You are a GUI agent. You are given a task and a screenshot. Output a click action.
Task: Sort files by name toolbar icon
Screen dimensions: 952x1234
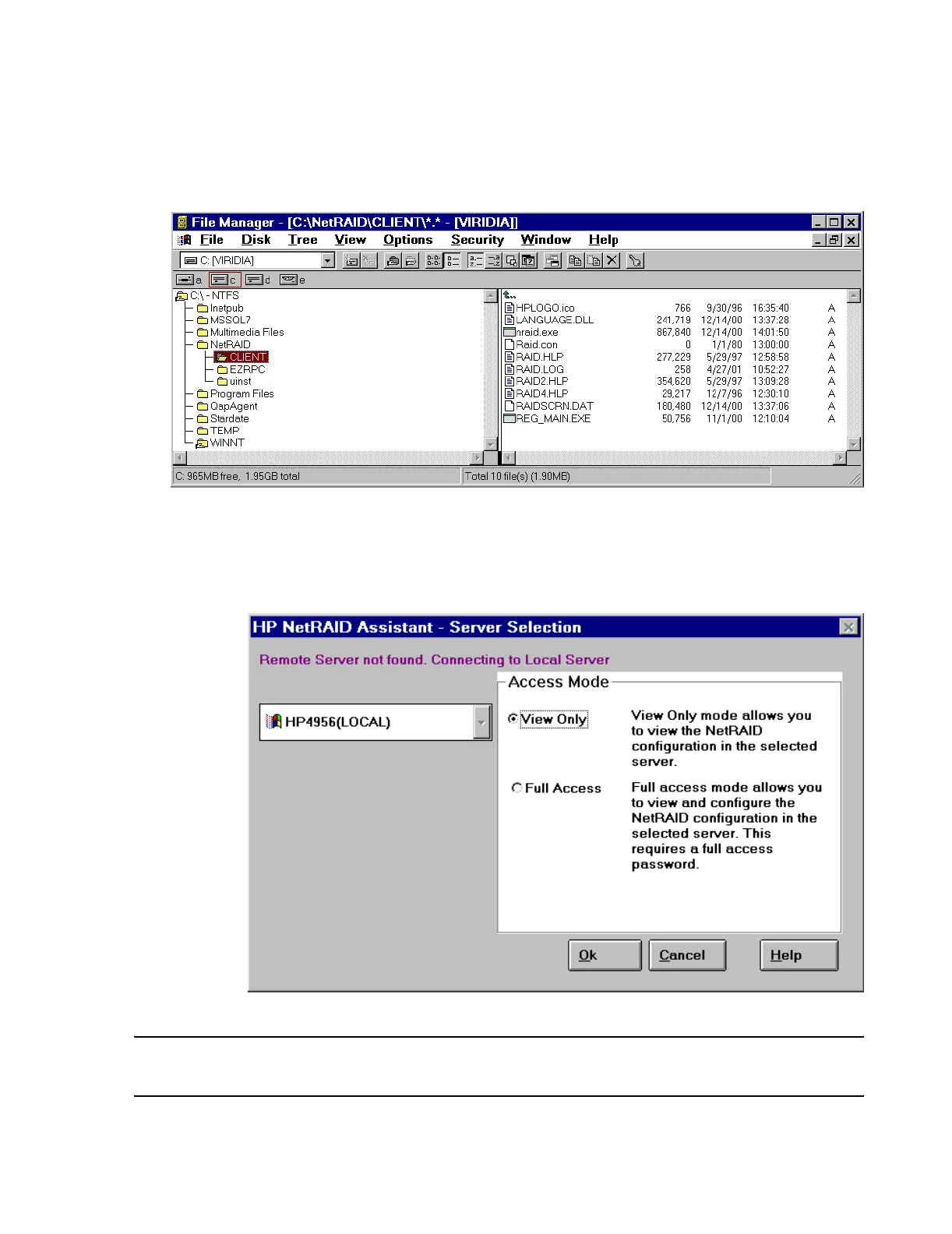point(475,261)
